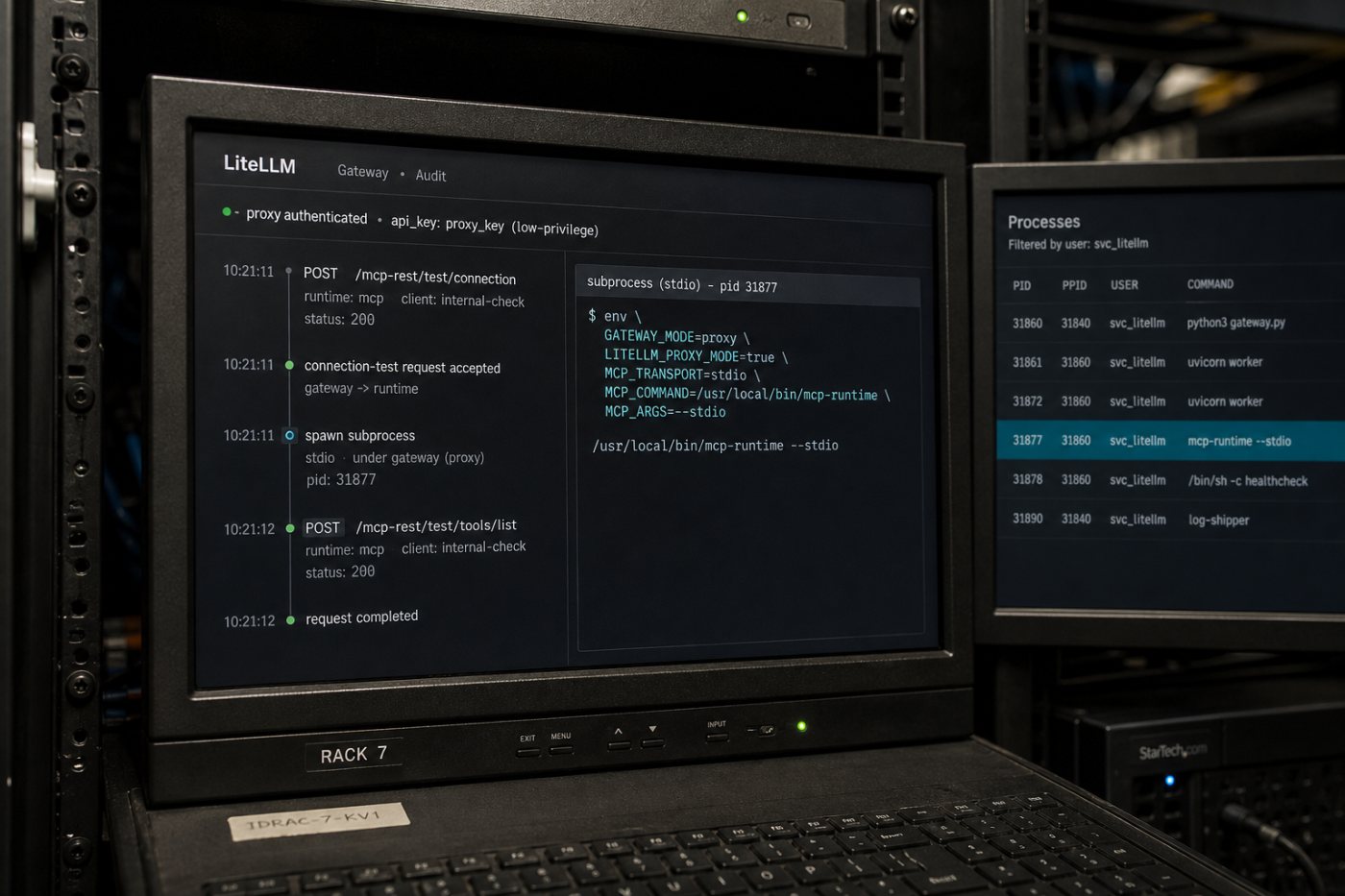Click the monitor EXIT button
This screenshot has height=896, width=1345.
pyautogui.click(x=527, y=752)
